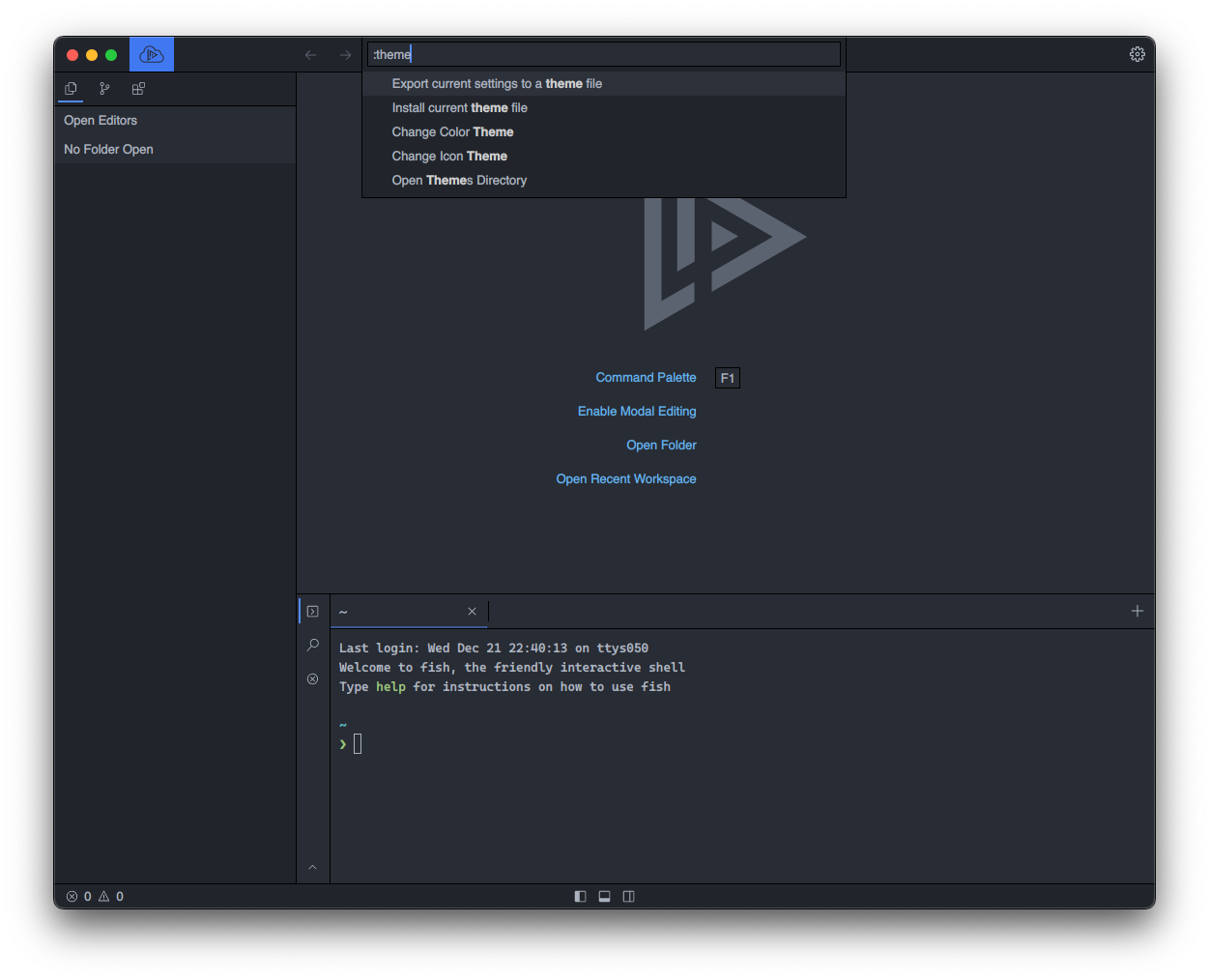
Task: Collapse the bottom panel with chevron
Action: click(312, 868)
